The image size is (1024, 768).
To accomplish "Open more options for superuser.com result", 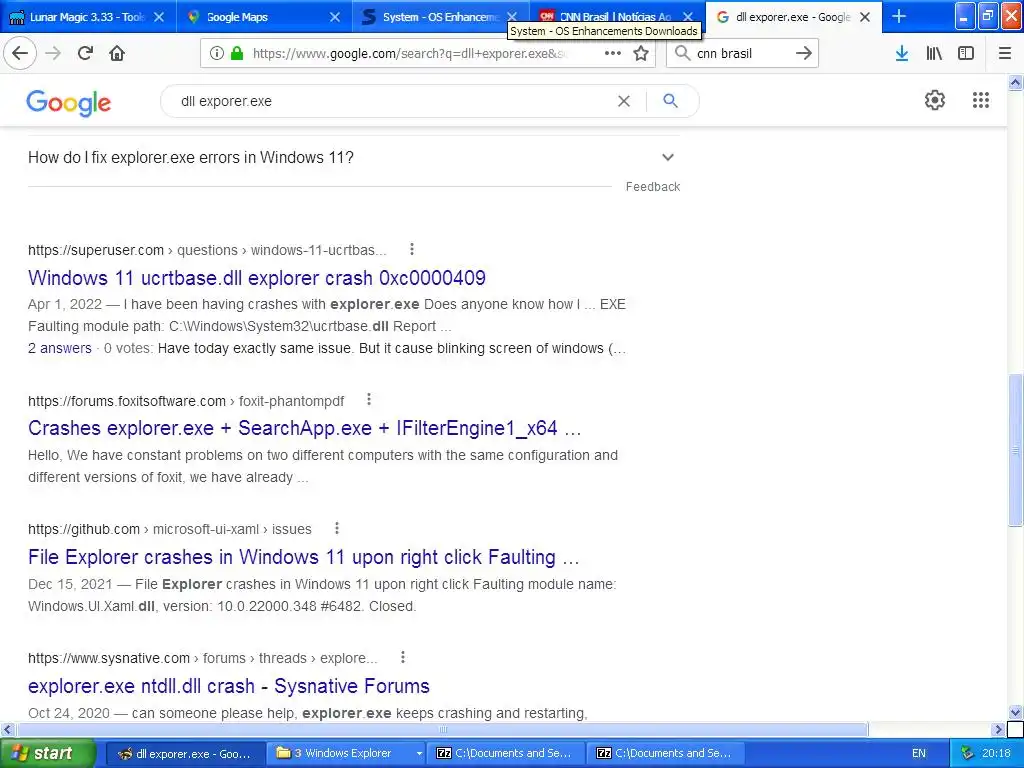I will [411, 249].
